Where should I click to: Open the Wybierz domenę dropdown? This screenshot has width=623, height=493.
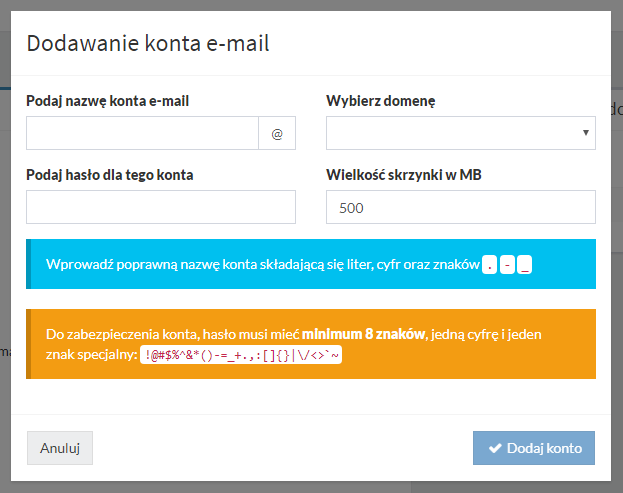click(x=460, y=133)
